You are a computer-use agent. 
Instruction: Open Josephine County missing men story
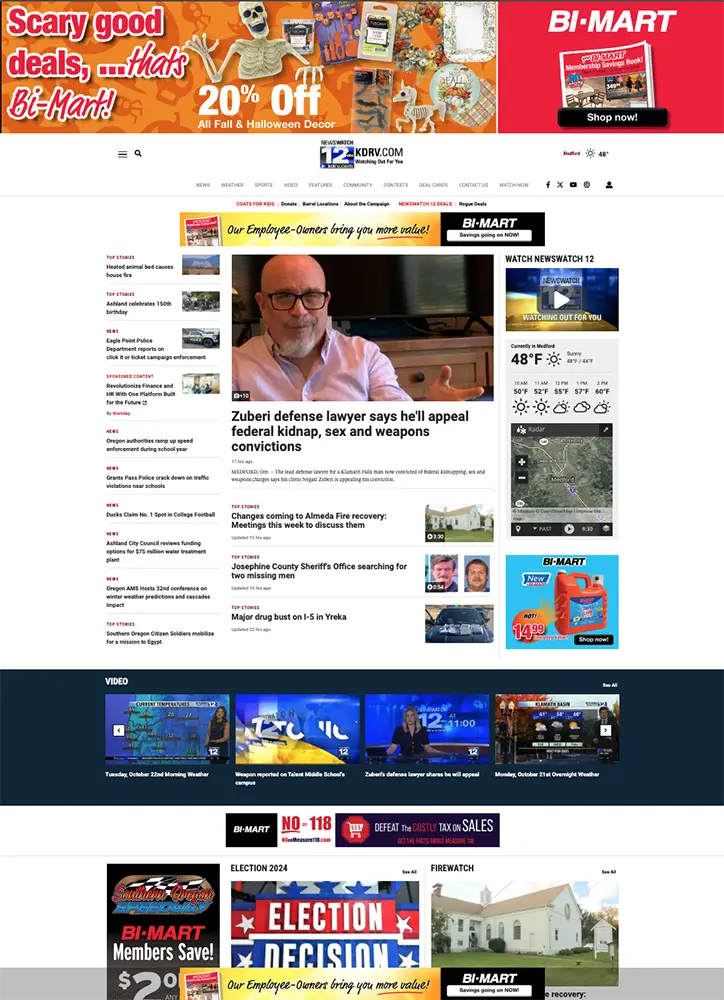coord(319,571)
